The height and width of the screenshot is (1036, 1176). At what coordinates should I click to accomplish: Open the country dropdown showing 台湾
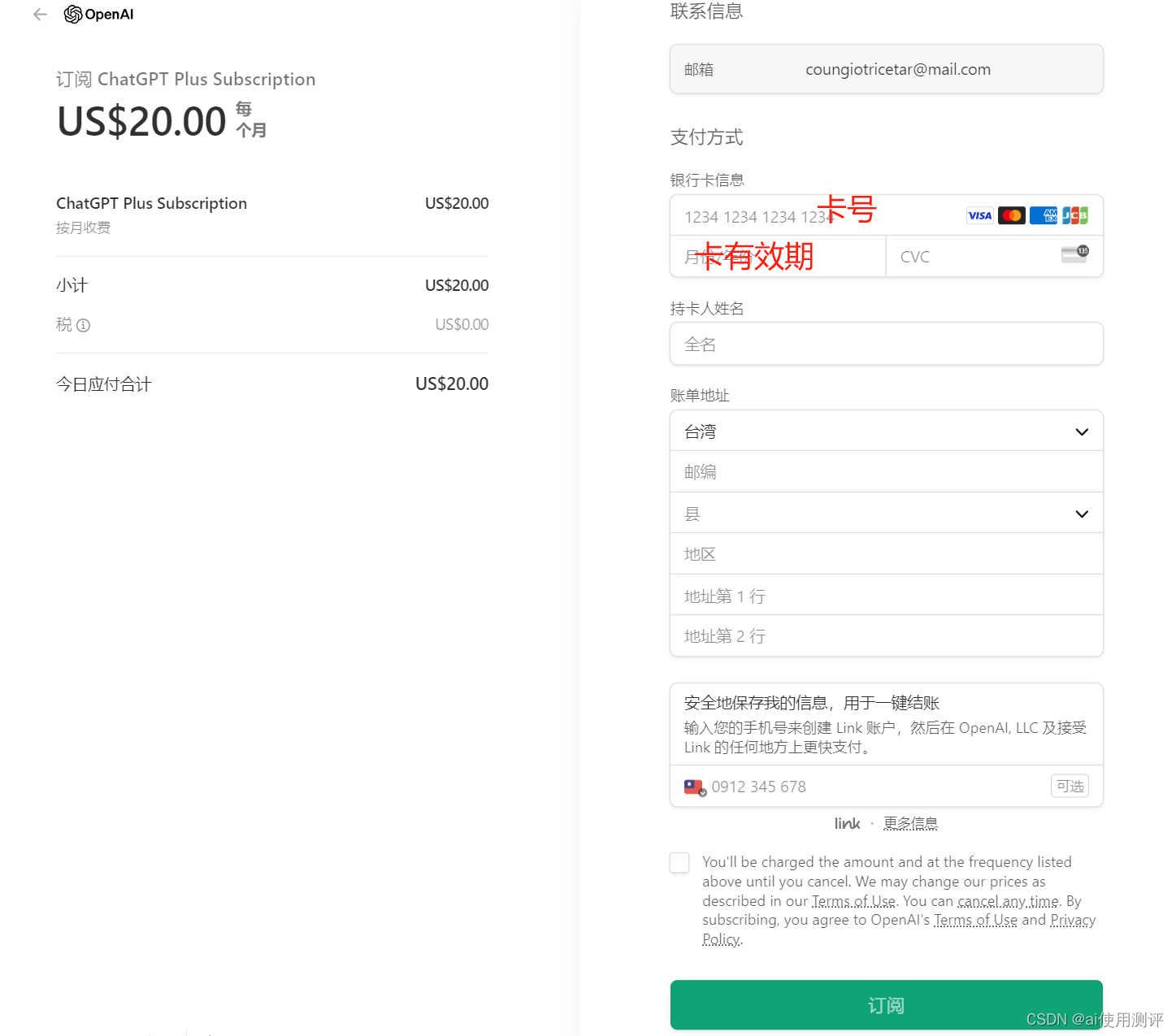[x=887, y=431]
